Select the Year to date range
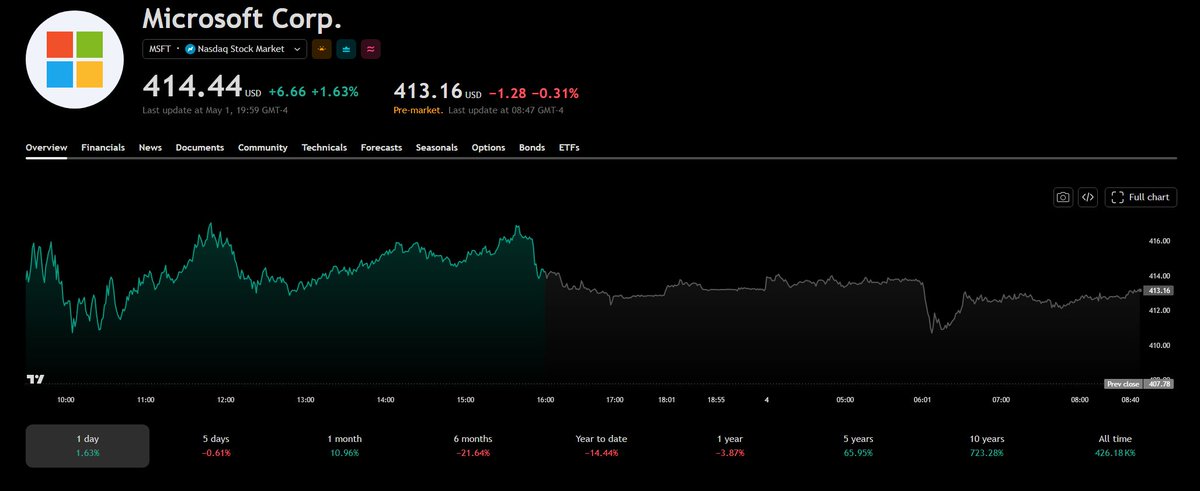This screenshot has height=491, width=1200. 601,446
